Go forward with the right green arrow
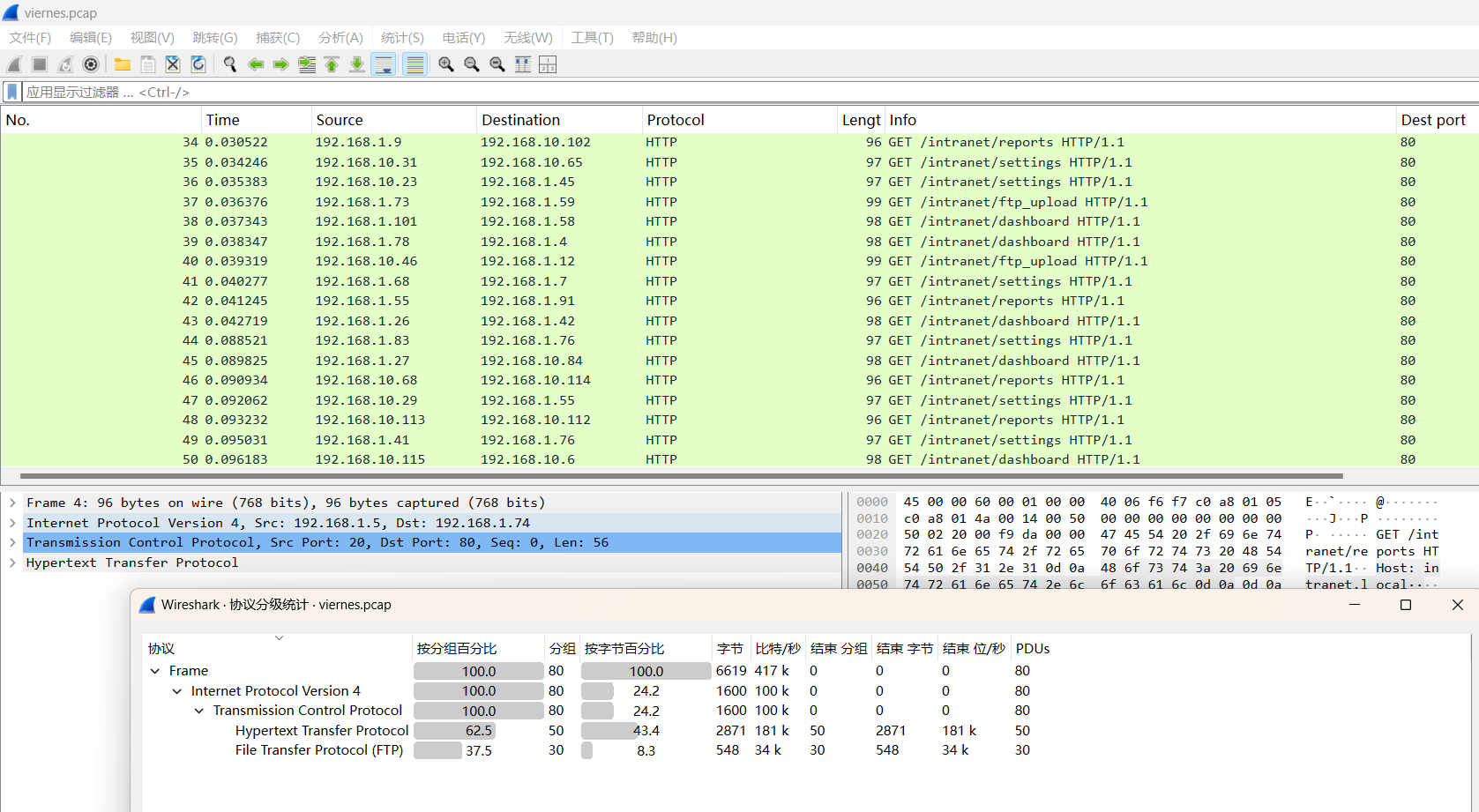1479x812 pixels. click(281, 64)
